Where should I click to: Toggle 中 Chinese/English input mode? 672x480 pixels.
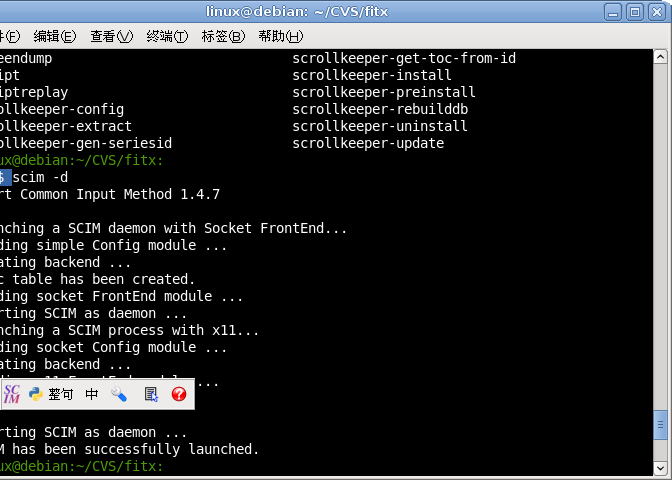tap(92, 394)
